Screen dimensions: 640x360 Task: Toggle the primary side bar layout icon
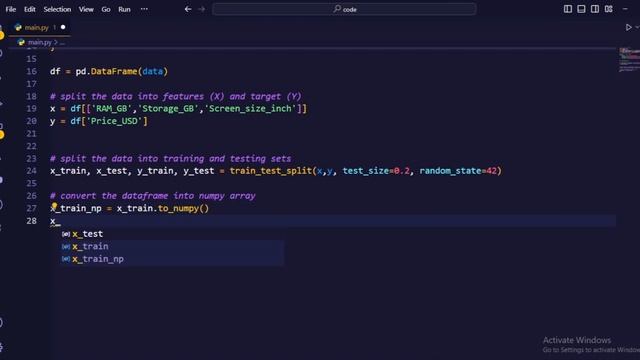pyautogui.click(x=568, y=9)
